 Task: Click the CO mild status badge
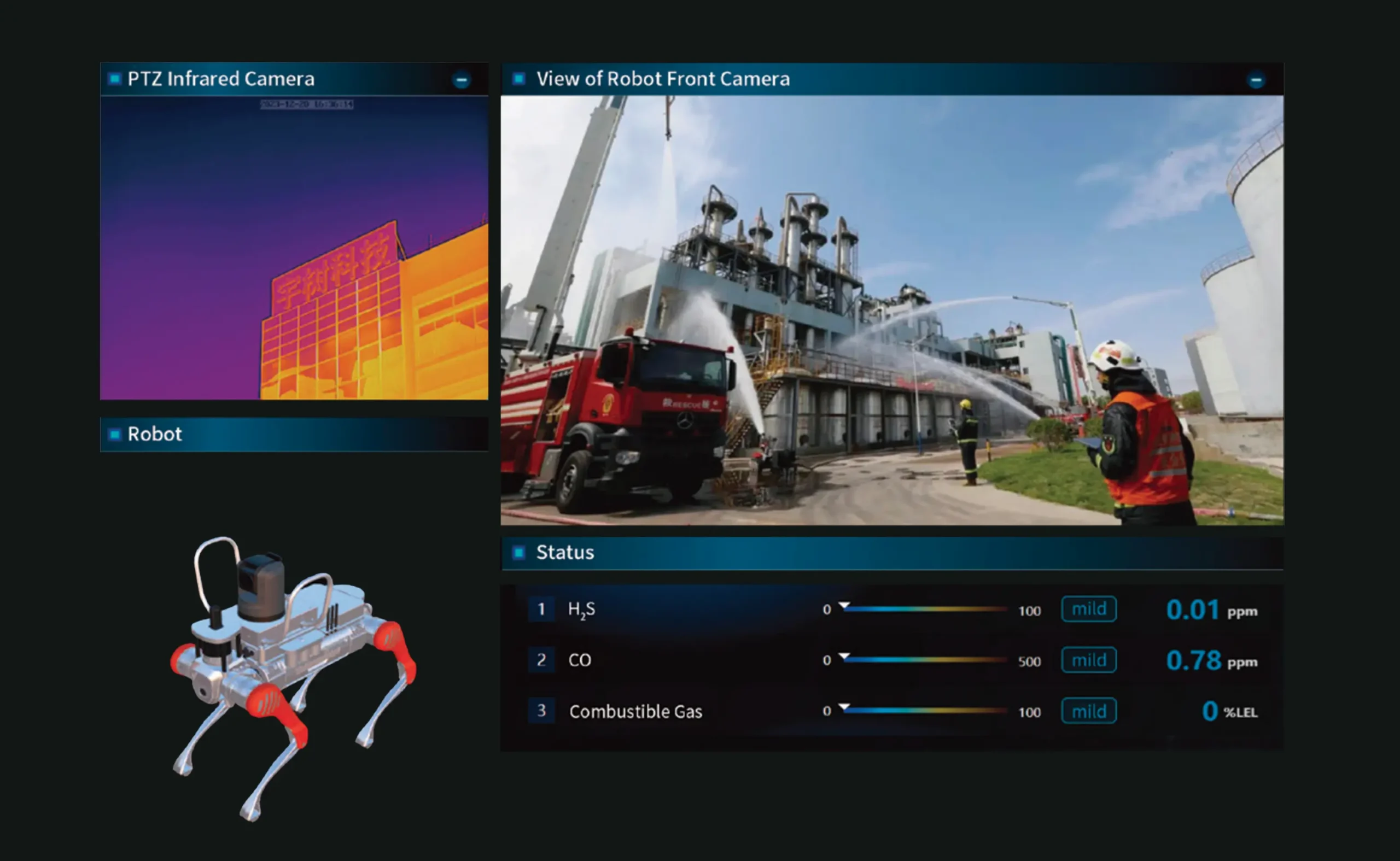pyautogui.click(x=1088, y=660)
